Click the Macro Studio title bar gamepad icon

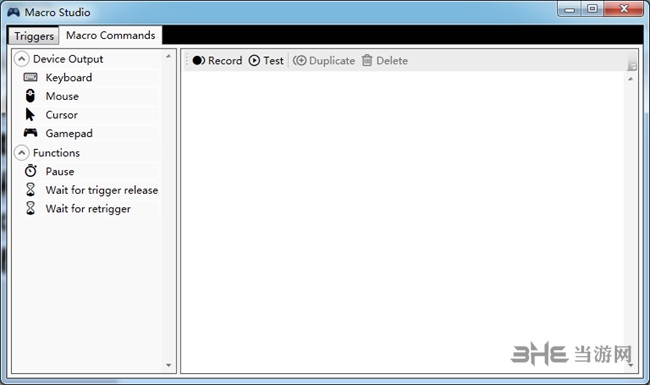(14, 12)
